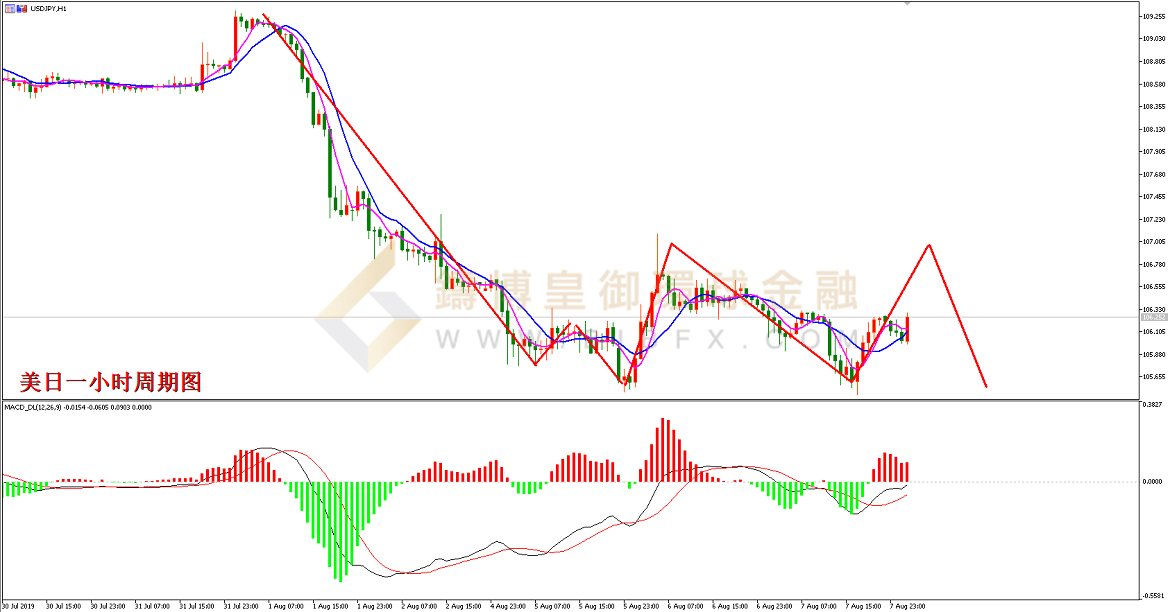Click the 7 Aug 23:00 time label
1170x612 pixels.
click(908, 605)
